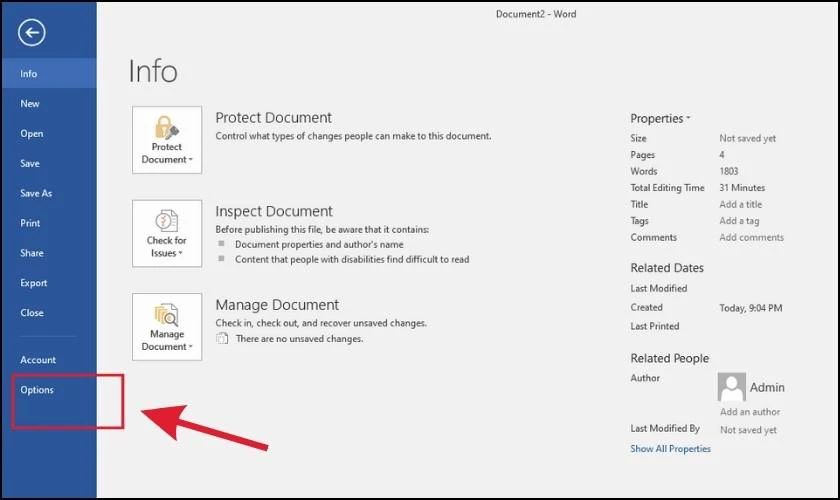Expand the Properties dropdown heading

660,118
